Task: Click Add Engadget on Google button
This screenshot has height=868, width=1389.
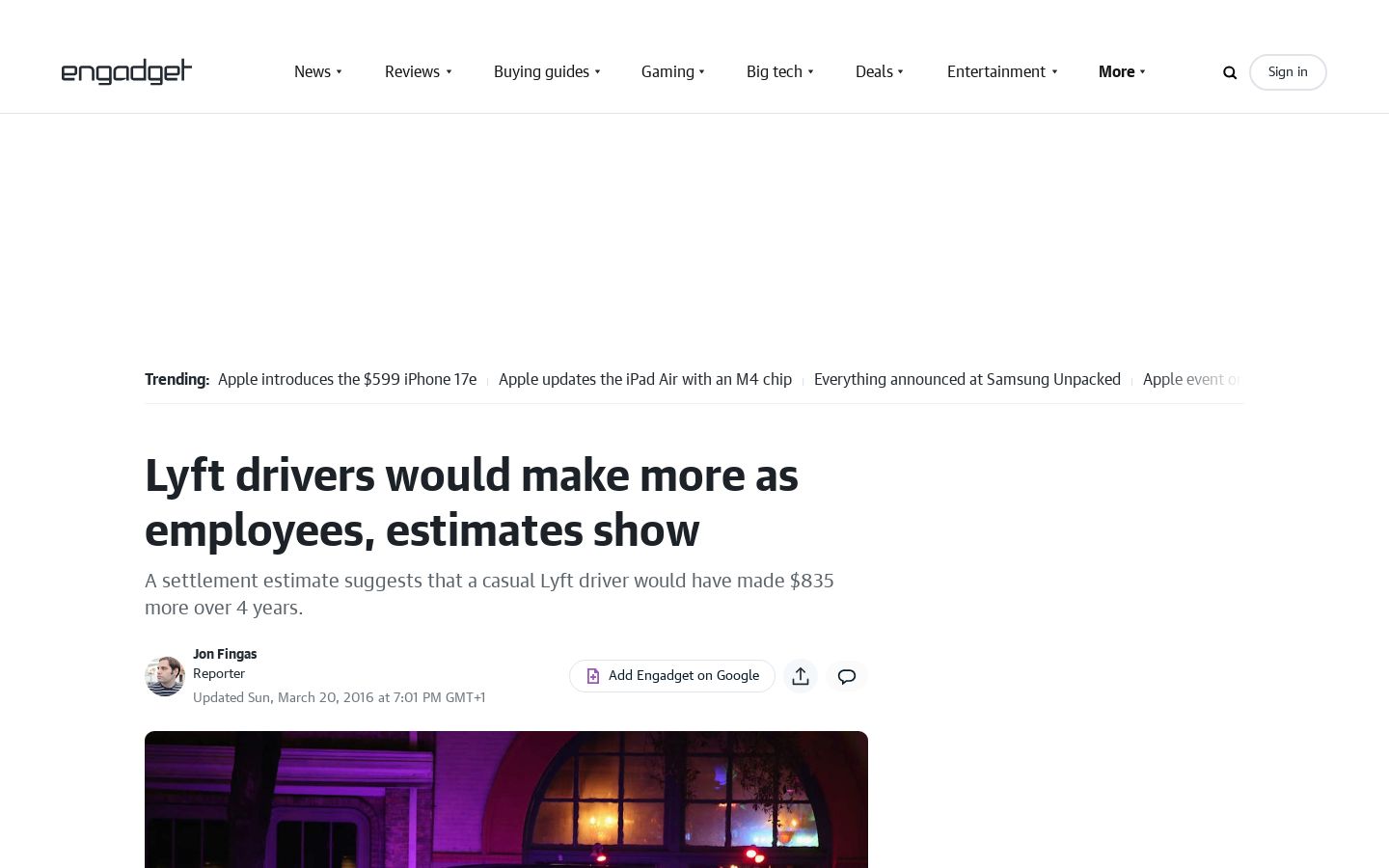Action: tap(672, 676)
